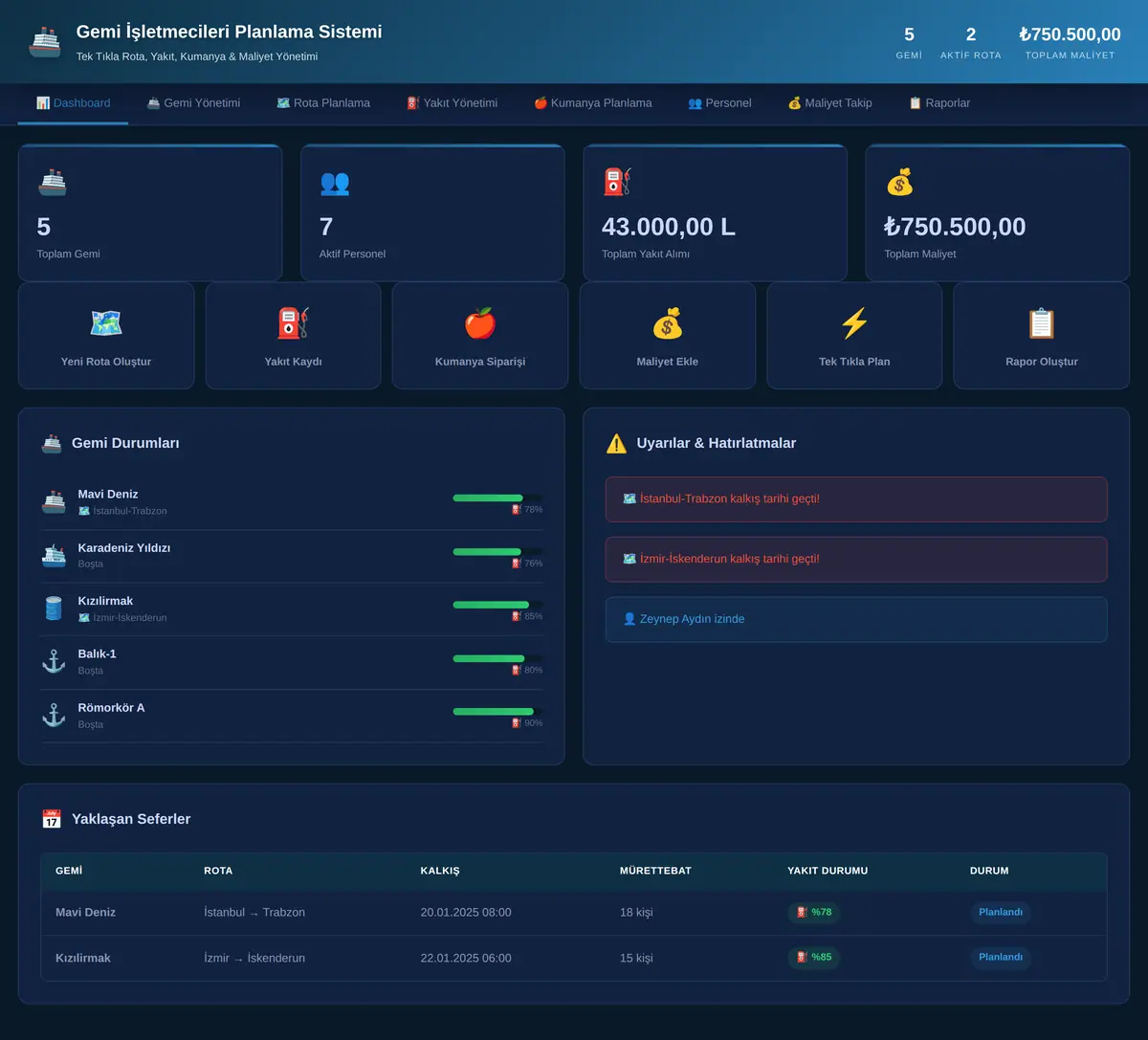
Task: Switch to the Rota Planlama tab
Action: (x=323, y=103)
